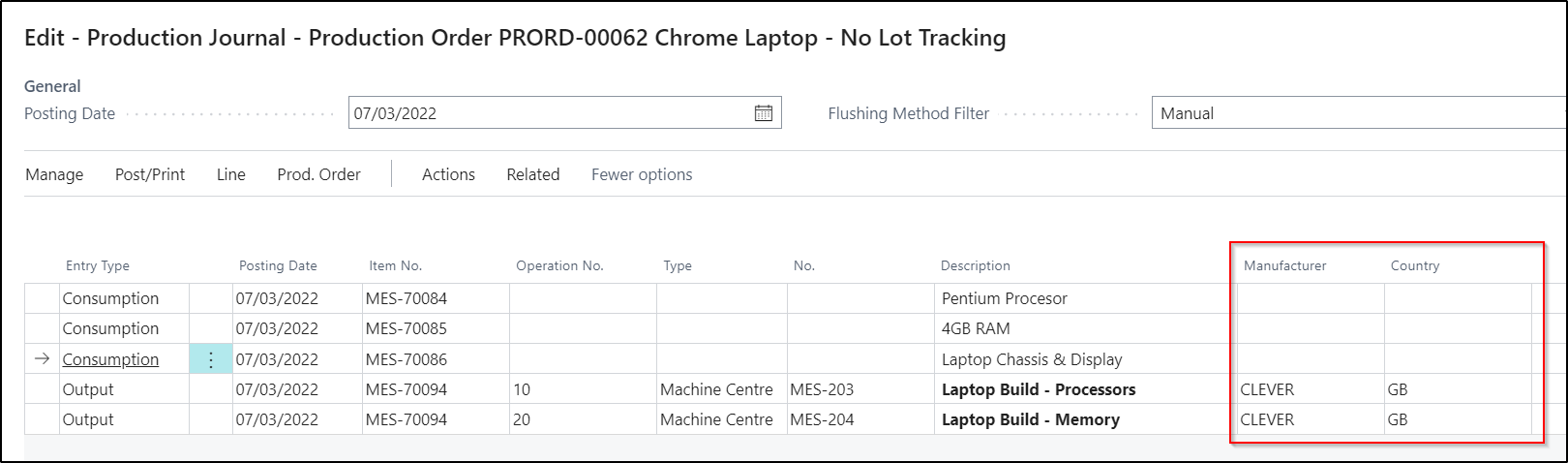The image size is (1568, 463).
Task: Click the Country column header
Action: click(x=1415, y=265)
